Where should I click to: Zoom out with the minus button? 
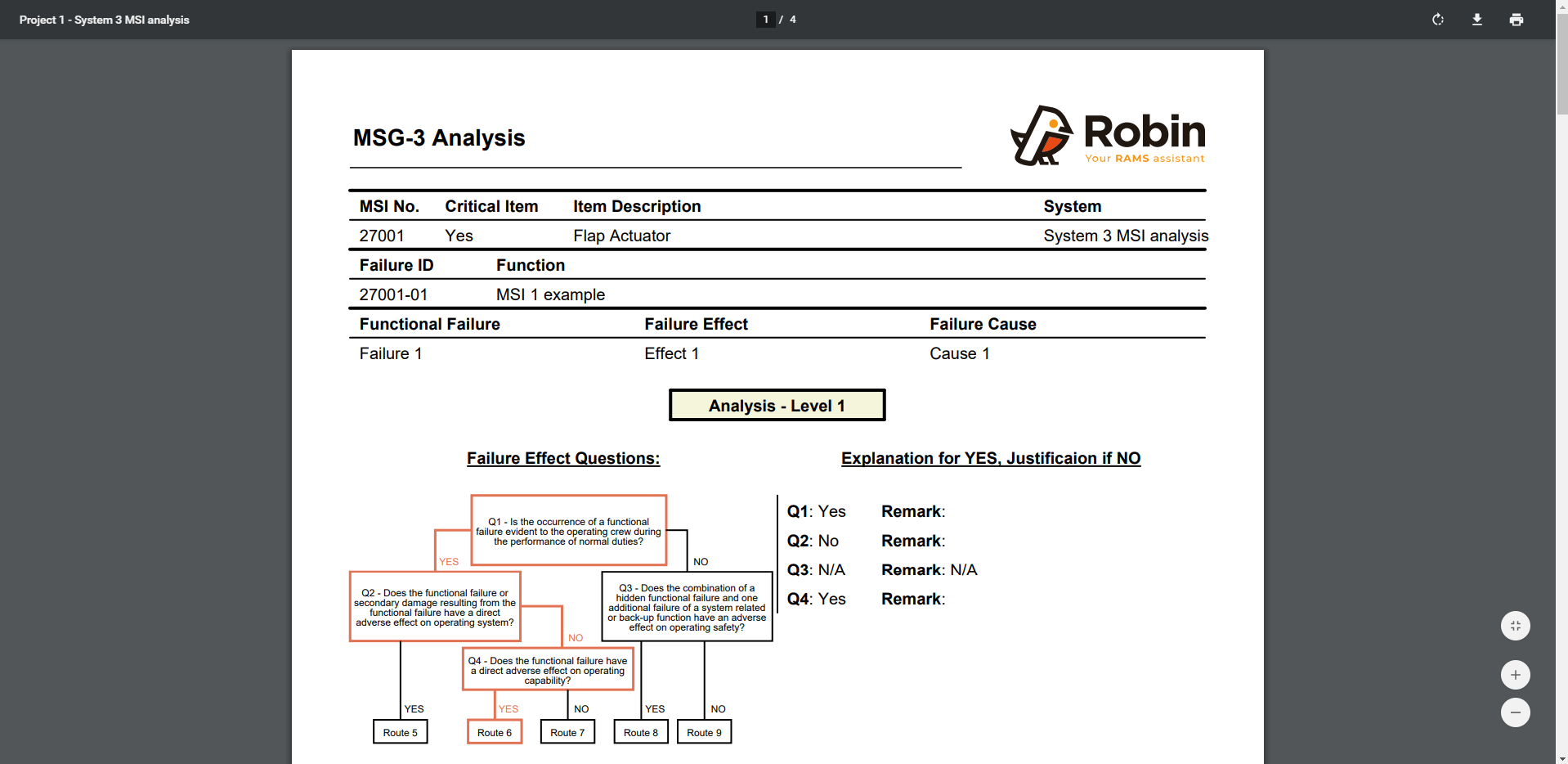coord(1515,712)
